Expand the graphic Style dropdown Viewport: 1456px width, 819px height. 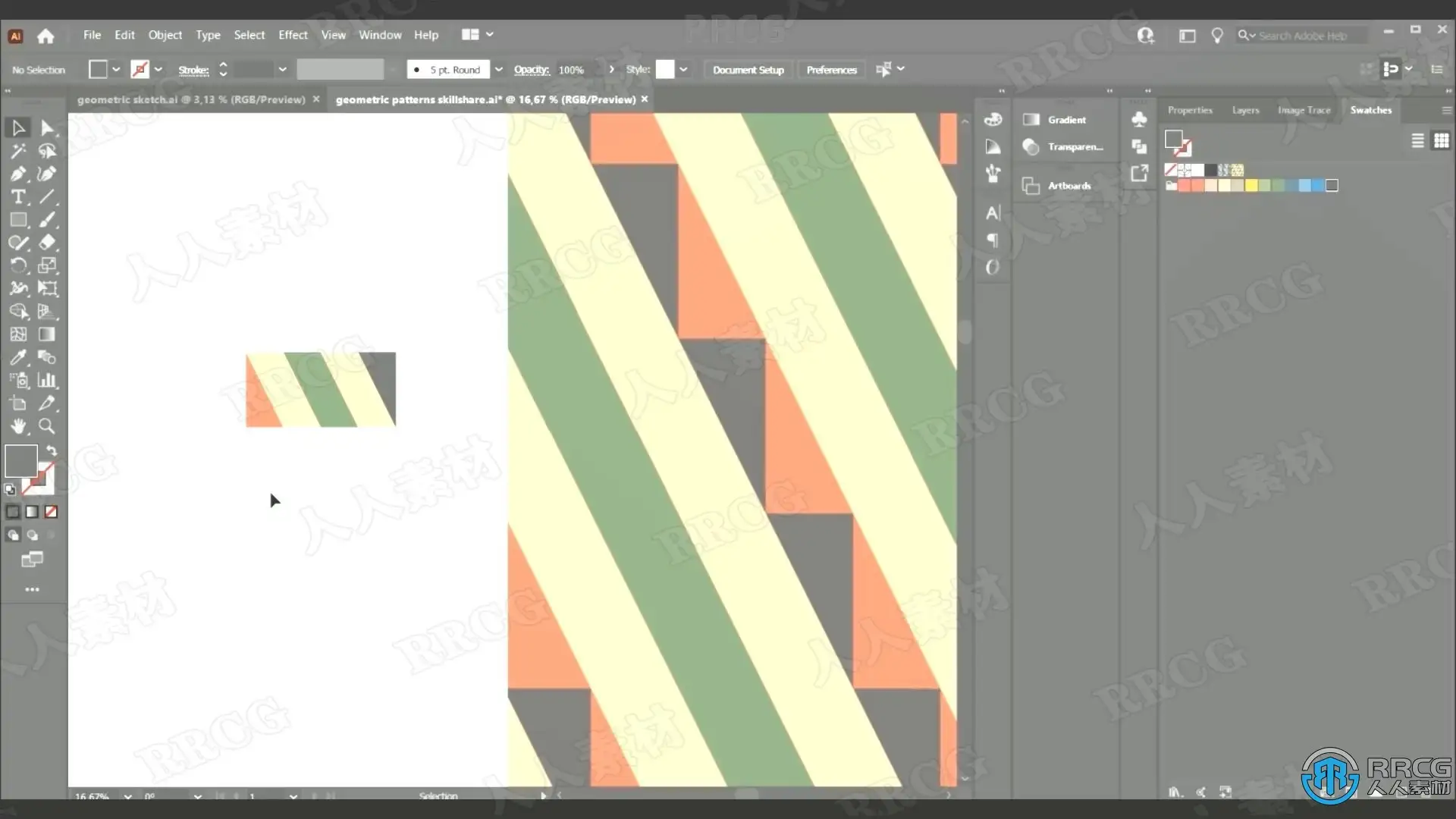pos(683,70)
